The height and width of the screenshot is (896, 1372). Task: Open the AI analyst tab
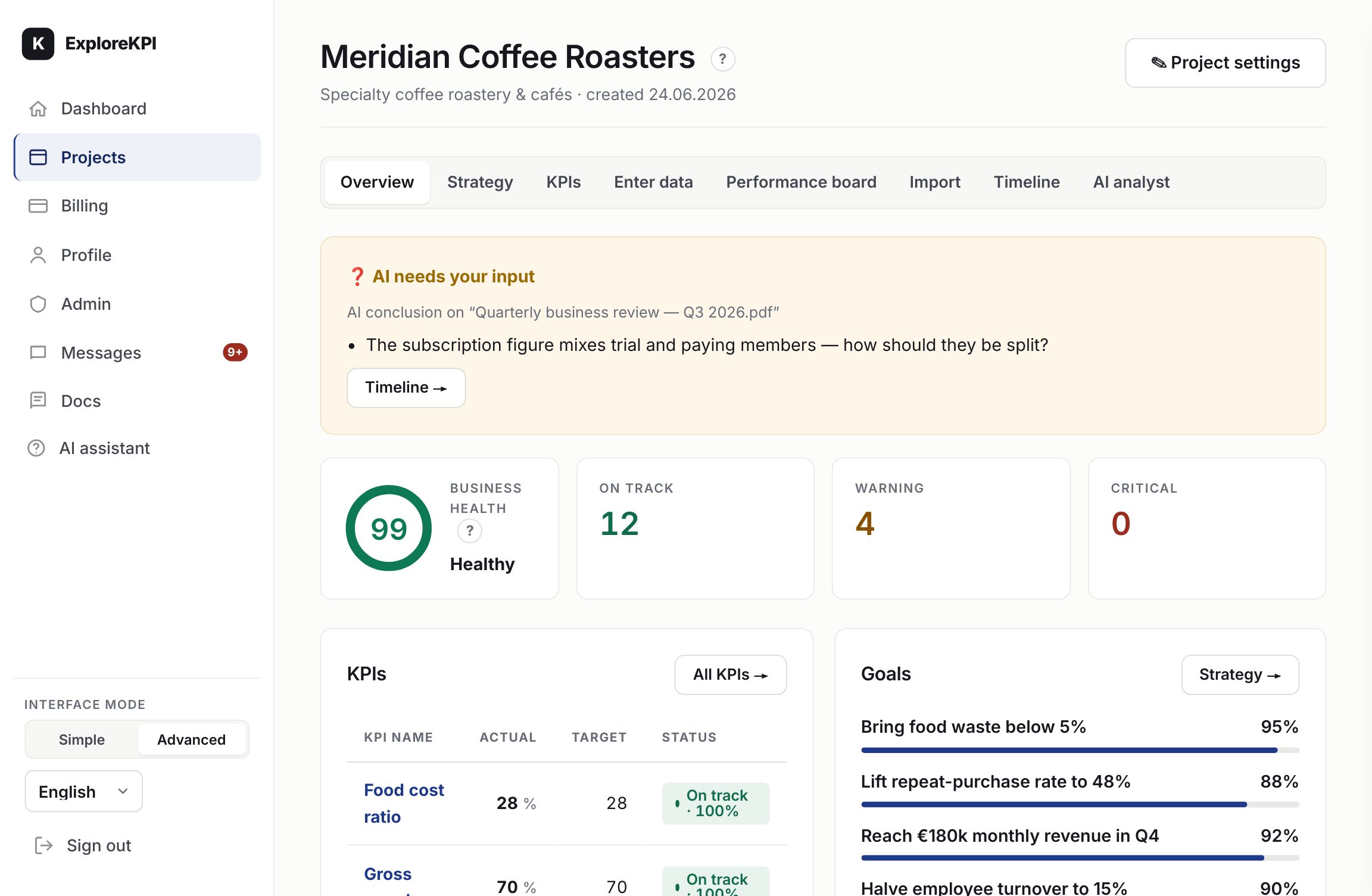(1131, 182)
